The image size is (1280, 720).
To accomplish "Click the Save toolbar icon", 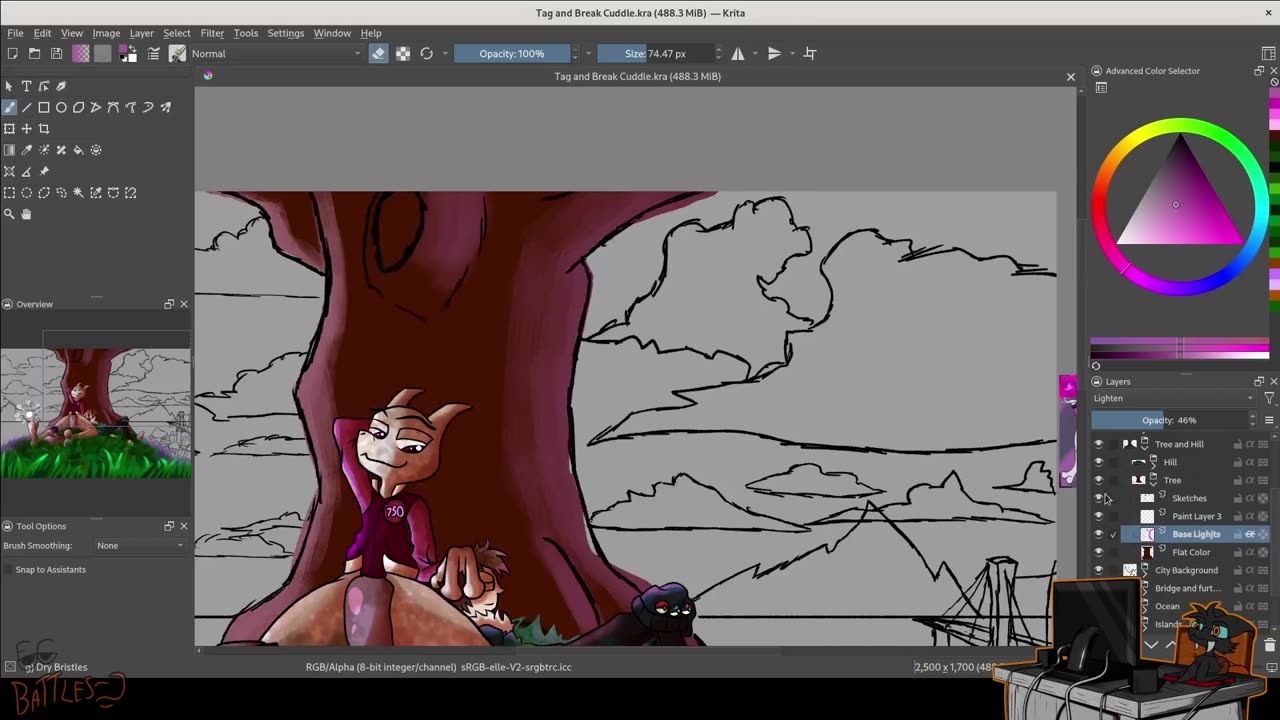I will coord(56,54).
